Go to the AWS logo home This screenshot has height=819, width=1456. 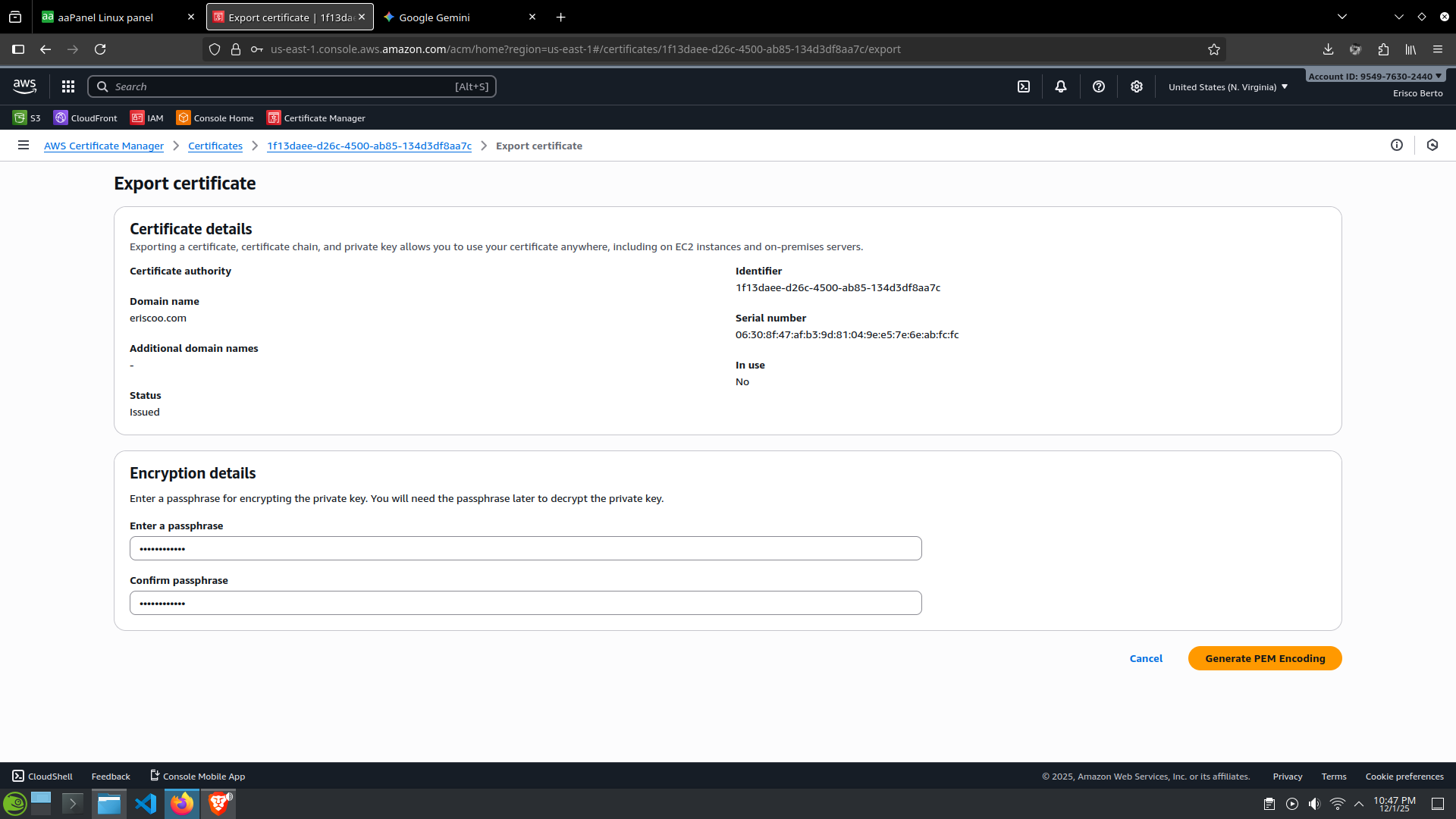(25, 86)
